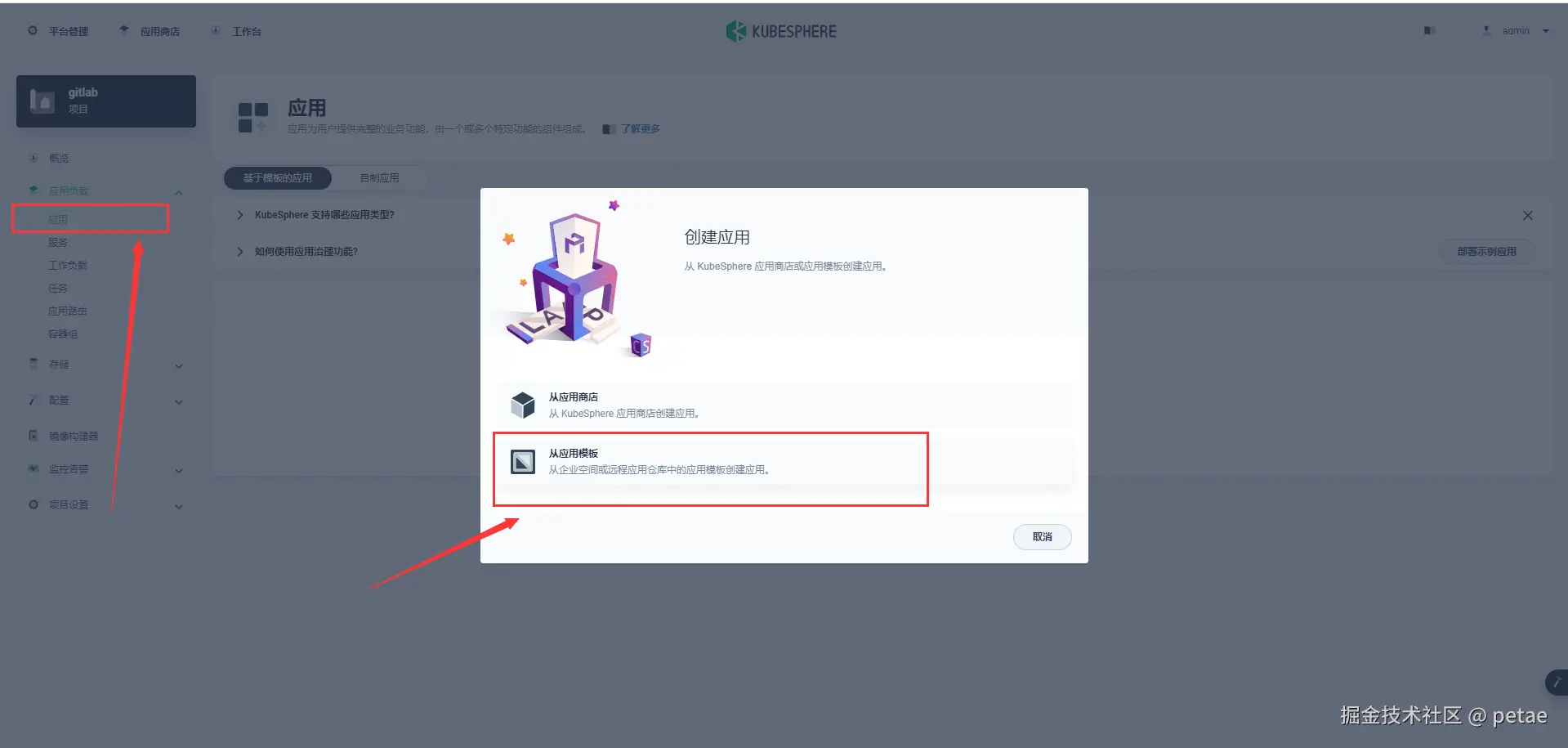Collapse the 应用负载 section chevron
The height and width of the screenshot is (748, 1568).
[179, 193]
